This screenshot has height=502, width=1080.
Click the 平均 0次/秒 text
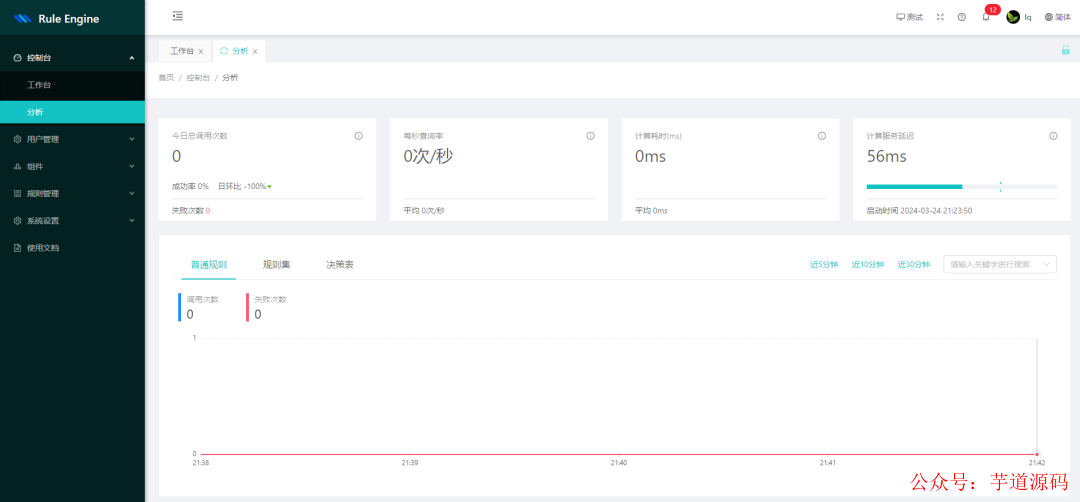click(424, 211)
